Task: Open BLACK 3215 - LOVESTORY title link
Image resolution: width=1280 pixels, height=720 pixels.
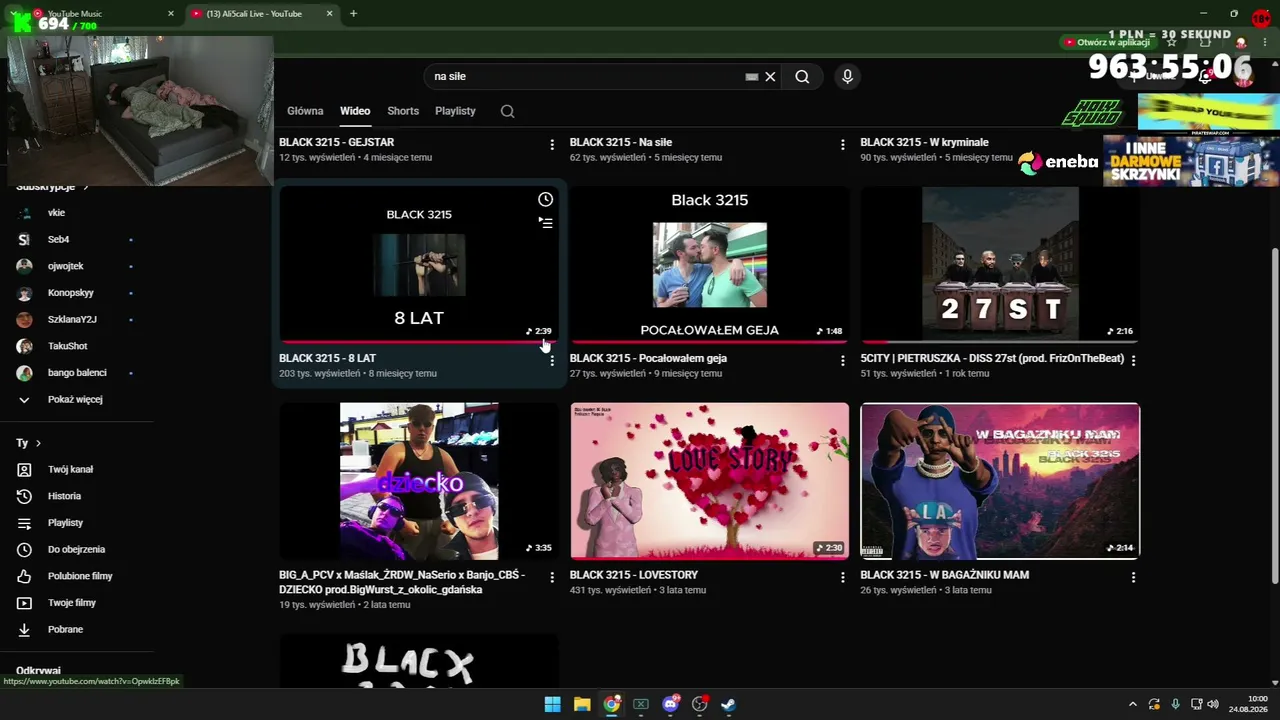Action: (634, 575)
